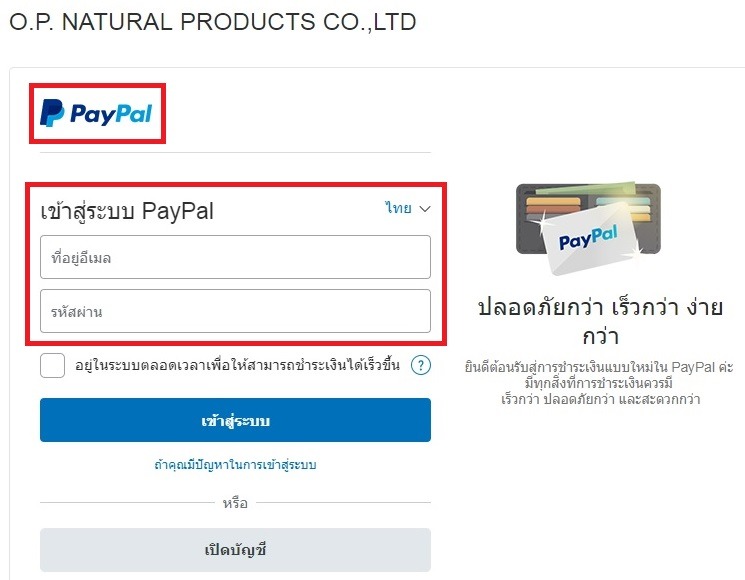Click the หรือ divider text
The width and height of the screenshot is (745, 580).
235,503
